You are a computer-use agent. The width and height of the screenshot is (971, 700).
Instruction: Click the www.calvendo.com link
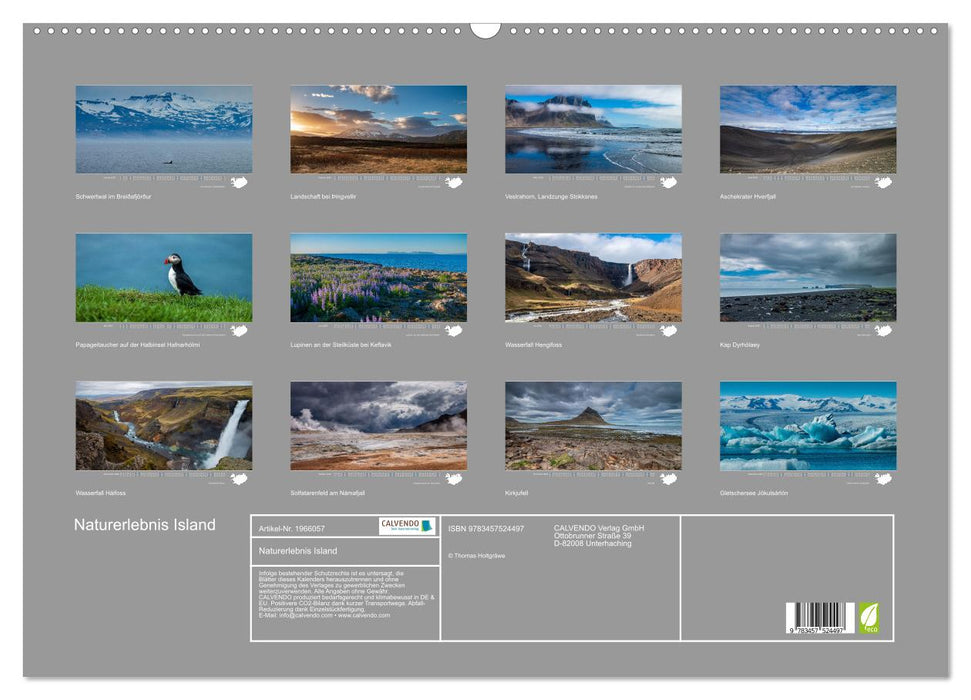[x=362, y=614]
